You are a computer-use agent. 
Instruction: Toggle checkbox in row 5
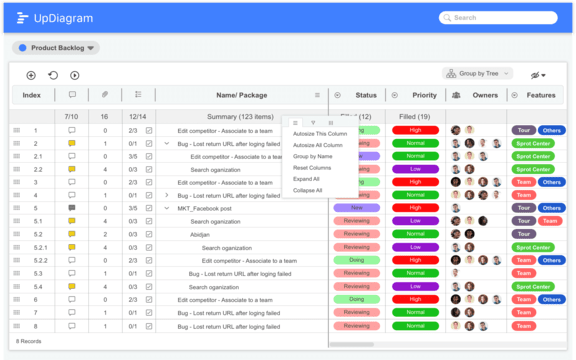click(x=149, y=208)
